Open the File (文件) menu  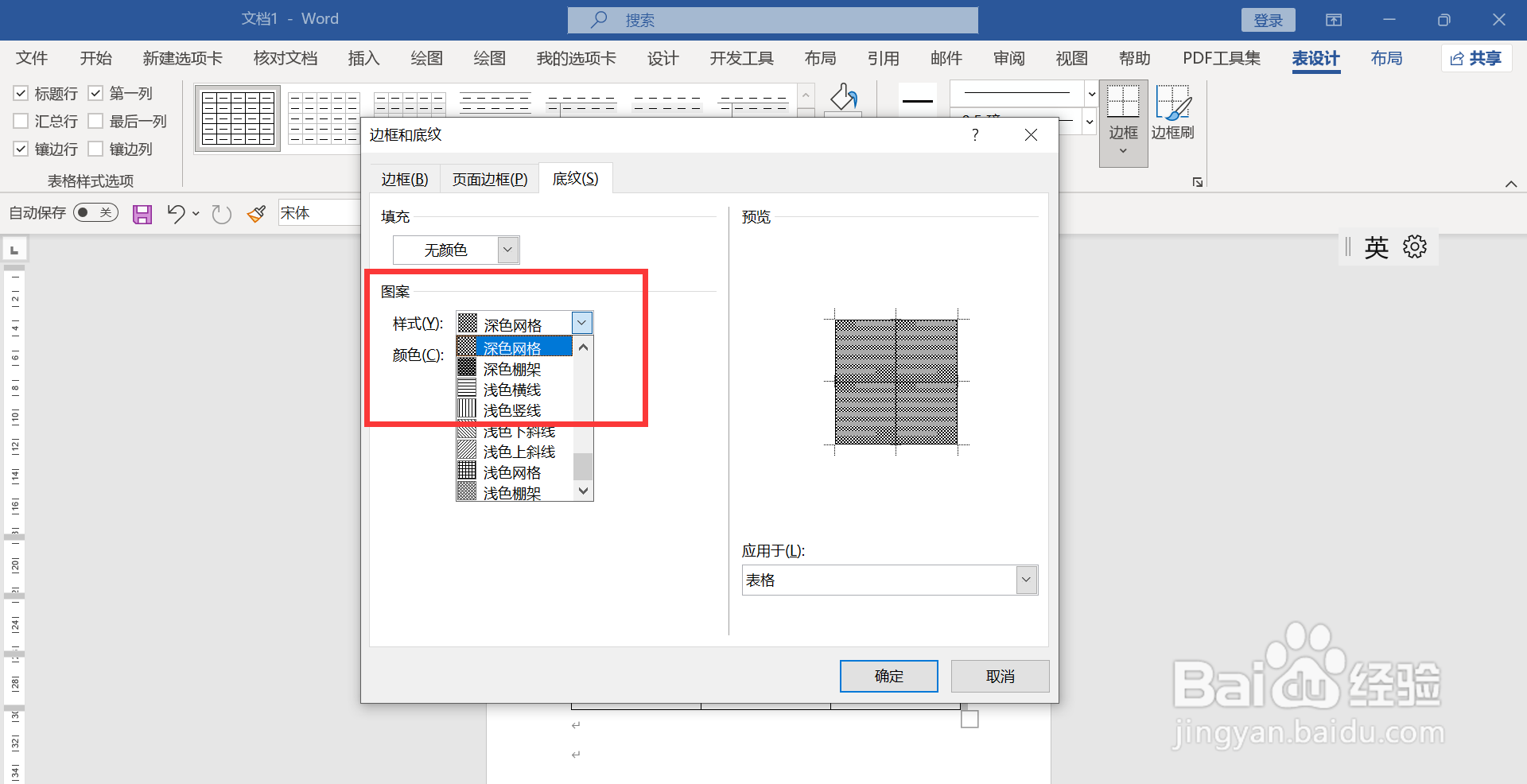pyautogui.click(x=32, y=58)
